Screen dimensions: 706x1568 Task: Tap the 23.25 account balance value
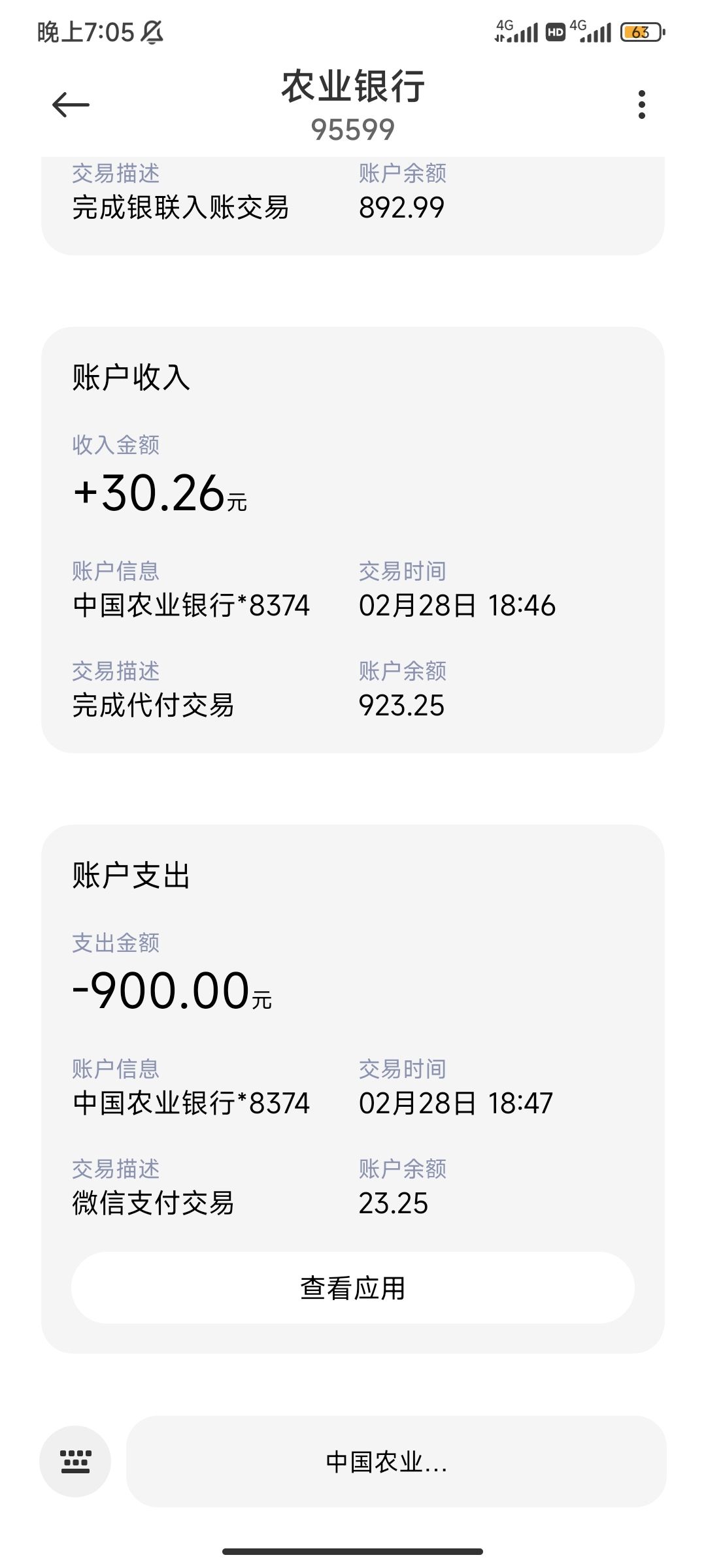click(x=394, y=1203)
